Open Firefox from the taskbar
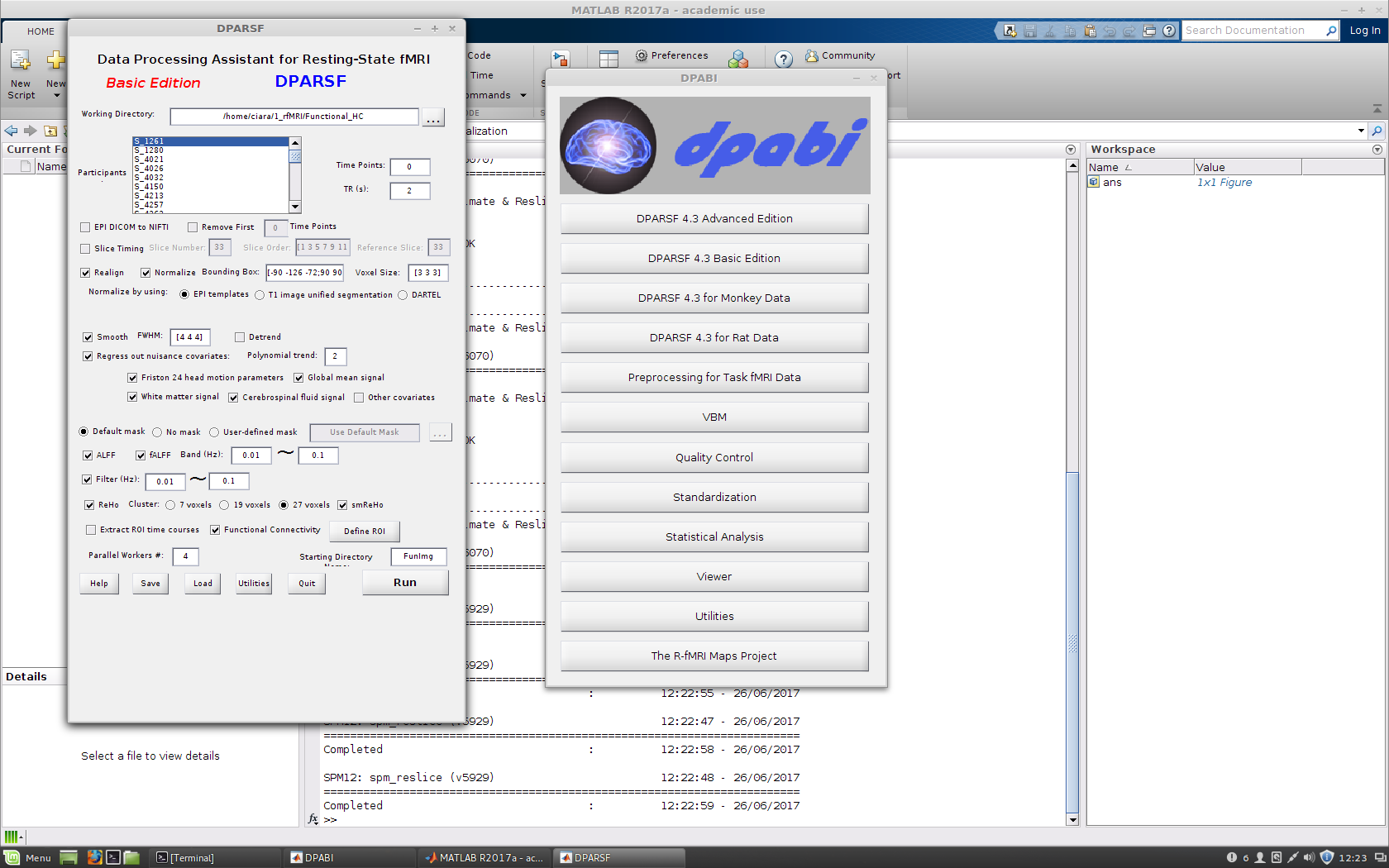This screenshot has height=868, width=1389. (x=94, y=857)
